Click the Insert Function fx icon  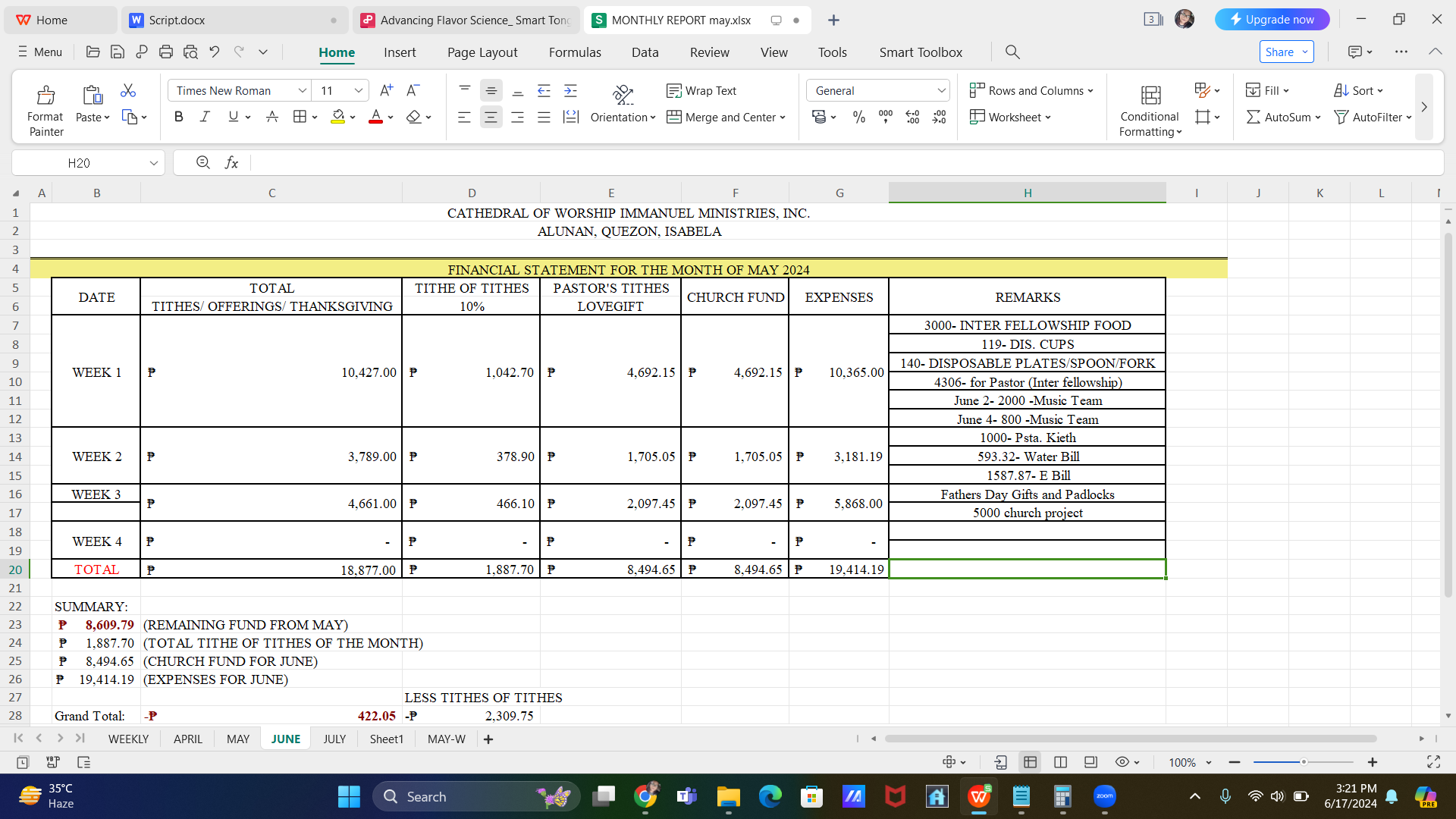click(x=232, y=162)
